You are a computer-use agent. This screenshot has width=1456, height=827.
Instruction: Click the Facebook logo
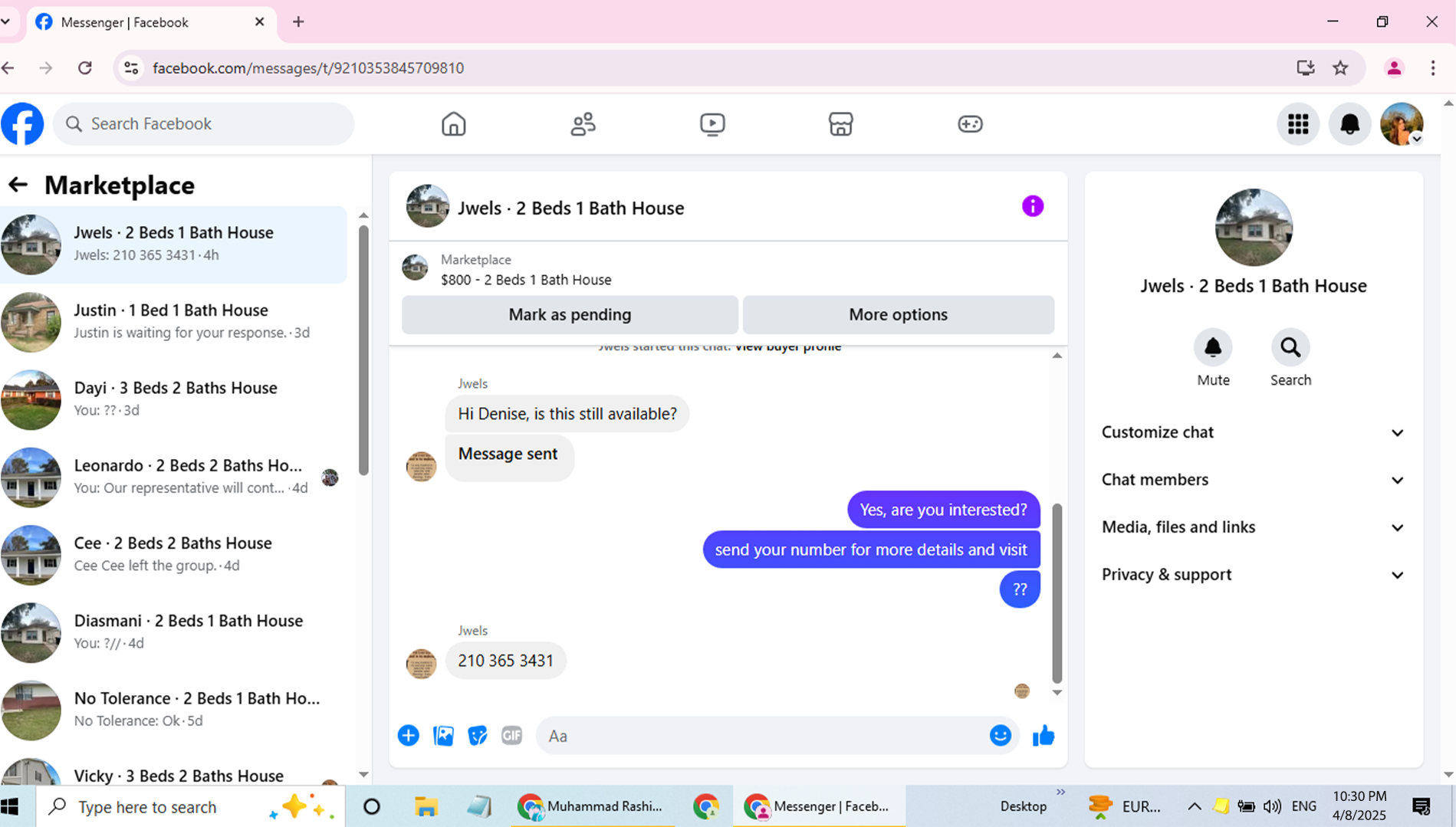pyautogui.click(x=22, y=123)
